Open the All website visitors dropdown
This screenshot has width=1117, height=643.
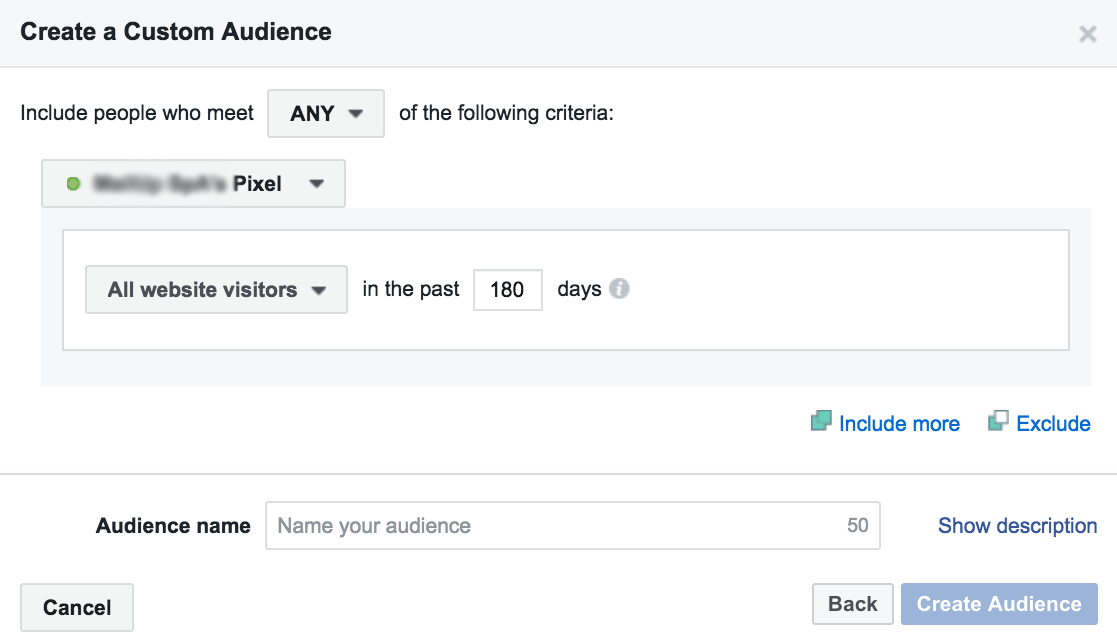(x=216, y=290)
